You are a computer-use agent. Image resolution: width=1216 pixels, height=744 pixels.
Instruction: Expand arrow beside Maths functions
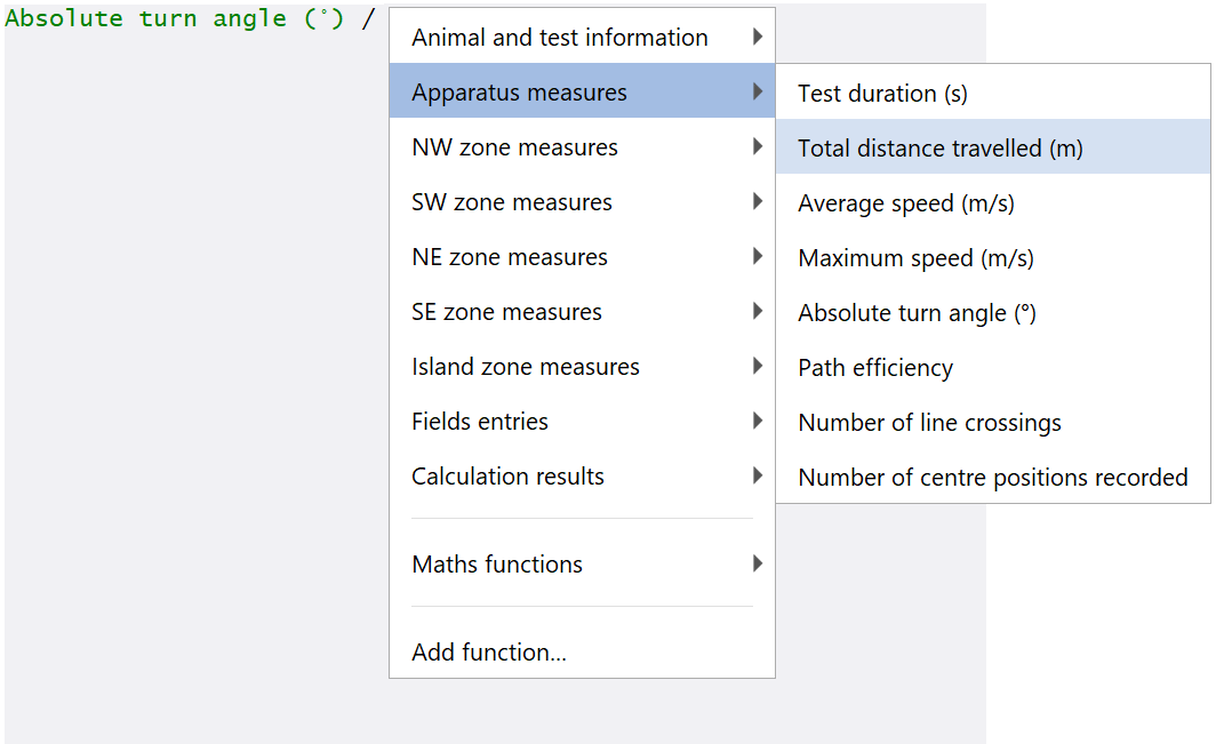pyautogui.click(x=757, y=563)
